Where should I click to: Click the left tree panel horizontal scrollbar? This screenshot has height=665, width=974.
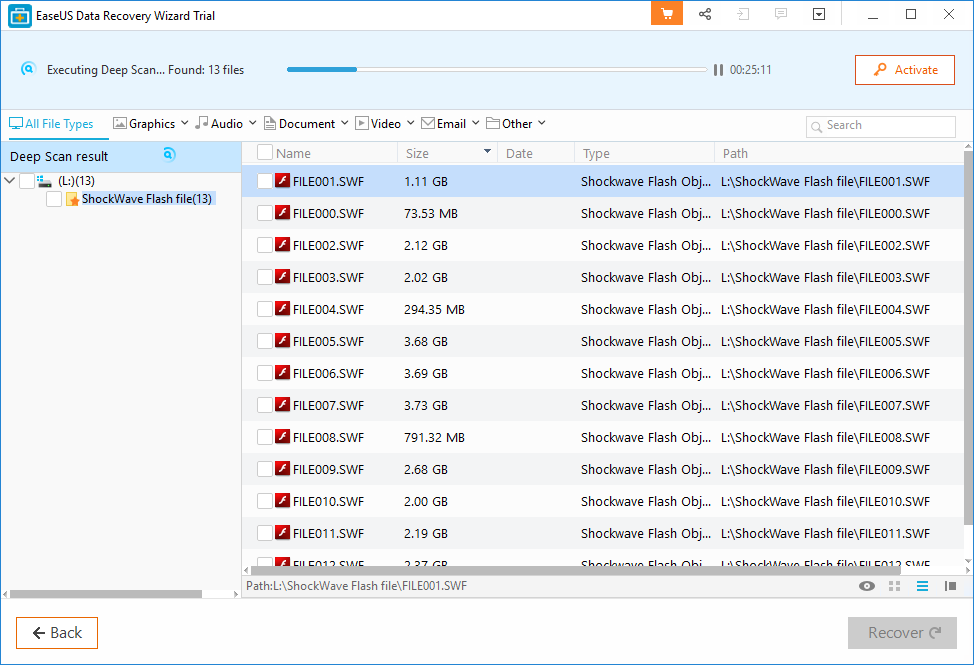[x=106, y=594]
